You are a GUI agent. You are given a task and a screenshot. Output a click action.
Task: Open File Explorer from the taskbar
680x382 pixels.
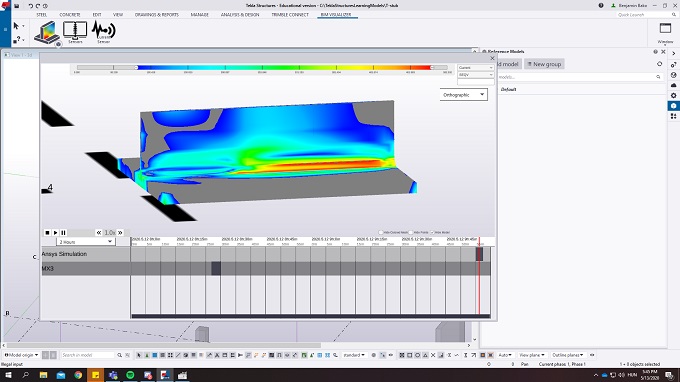click(x=43, y=375)
